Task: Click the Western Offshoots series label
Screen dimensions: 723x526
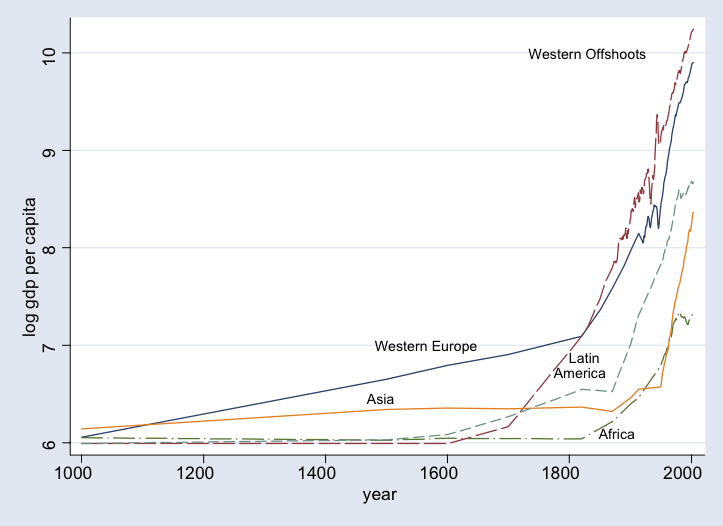Action: click(x=587, y=54)
